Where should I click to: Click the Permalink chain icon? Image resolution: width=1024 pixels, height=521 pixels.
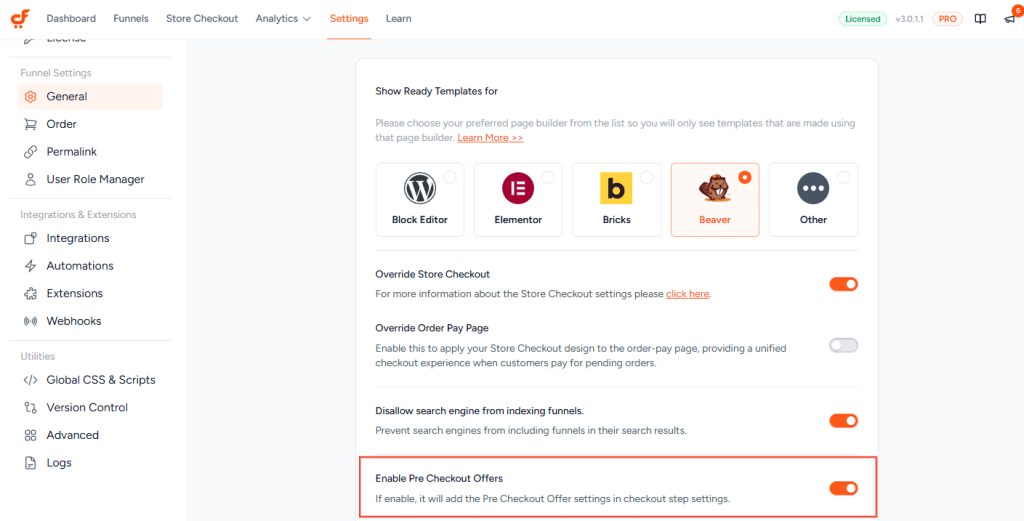tap(30, 151)
